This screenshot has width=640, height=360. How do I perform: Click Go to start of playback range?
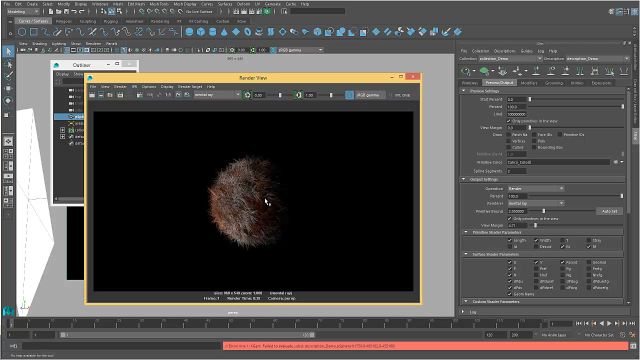click(x=578, y=323)
